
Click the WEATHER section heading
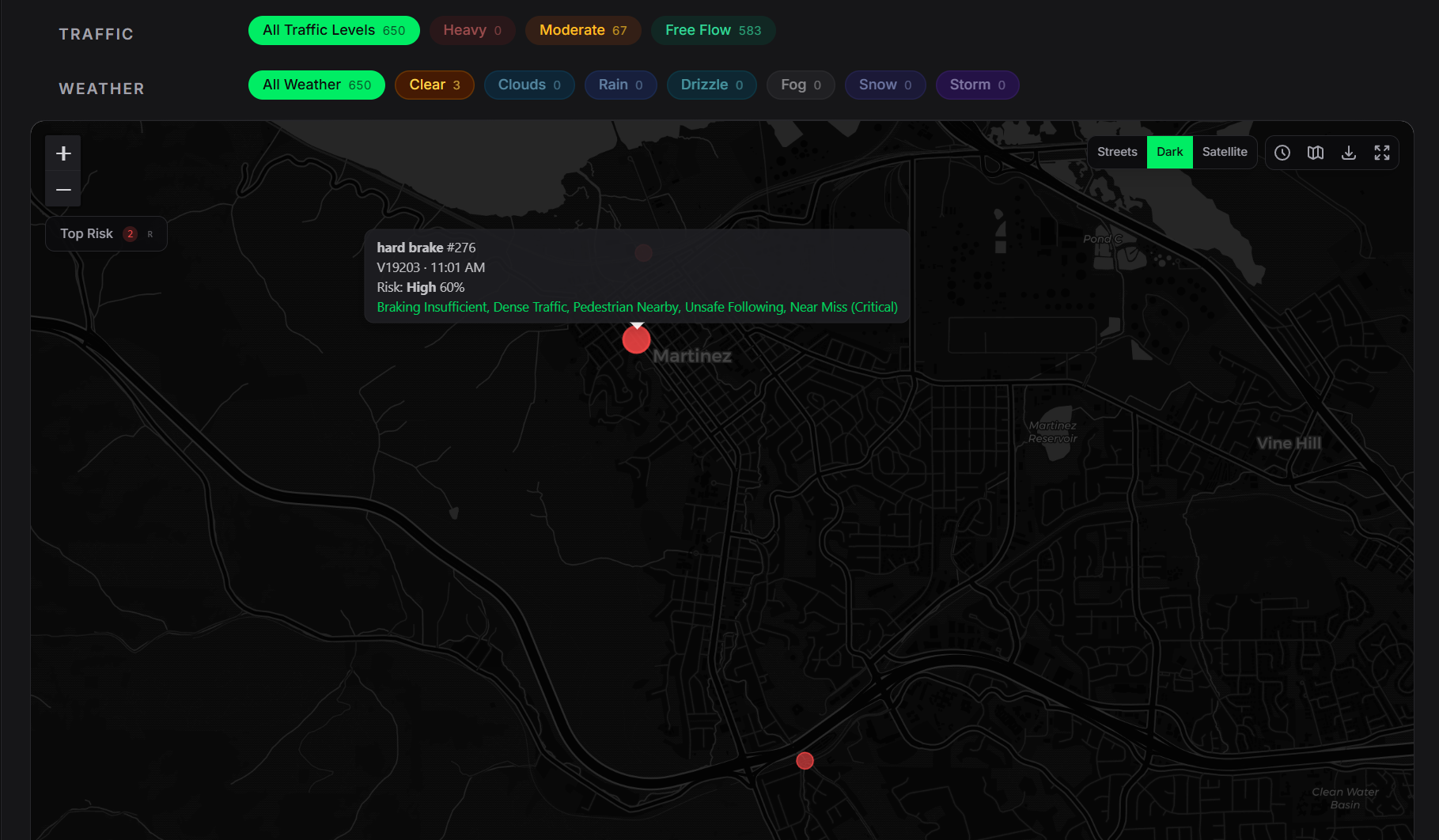point(101,89)
